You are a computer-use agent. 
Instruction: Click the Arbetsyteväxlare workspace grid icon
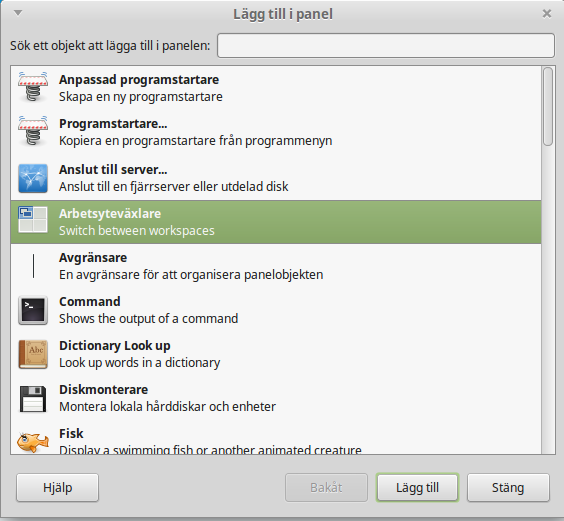(x=33, y=219)
